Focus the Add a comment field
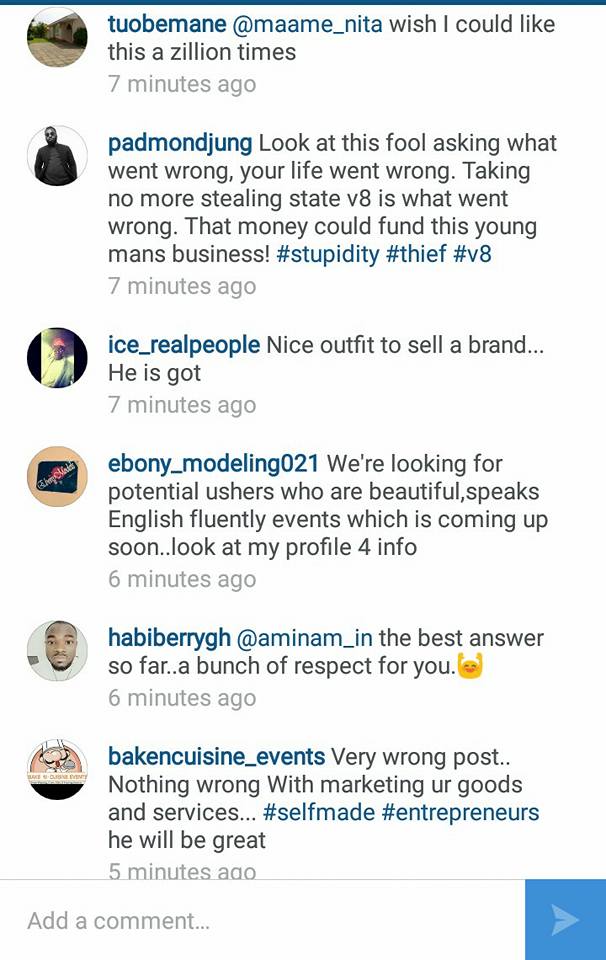The width and height of the screenshot is (606, 960). click(x=263, y=920)
